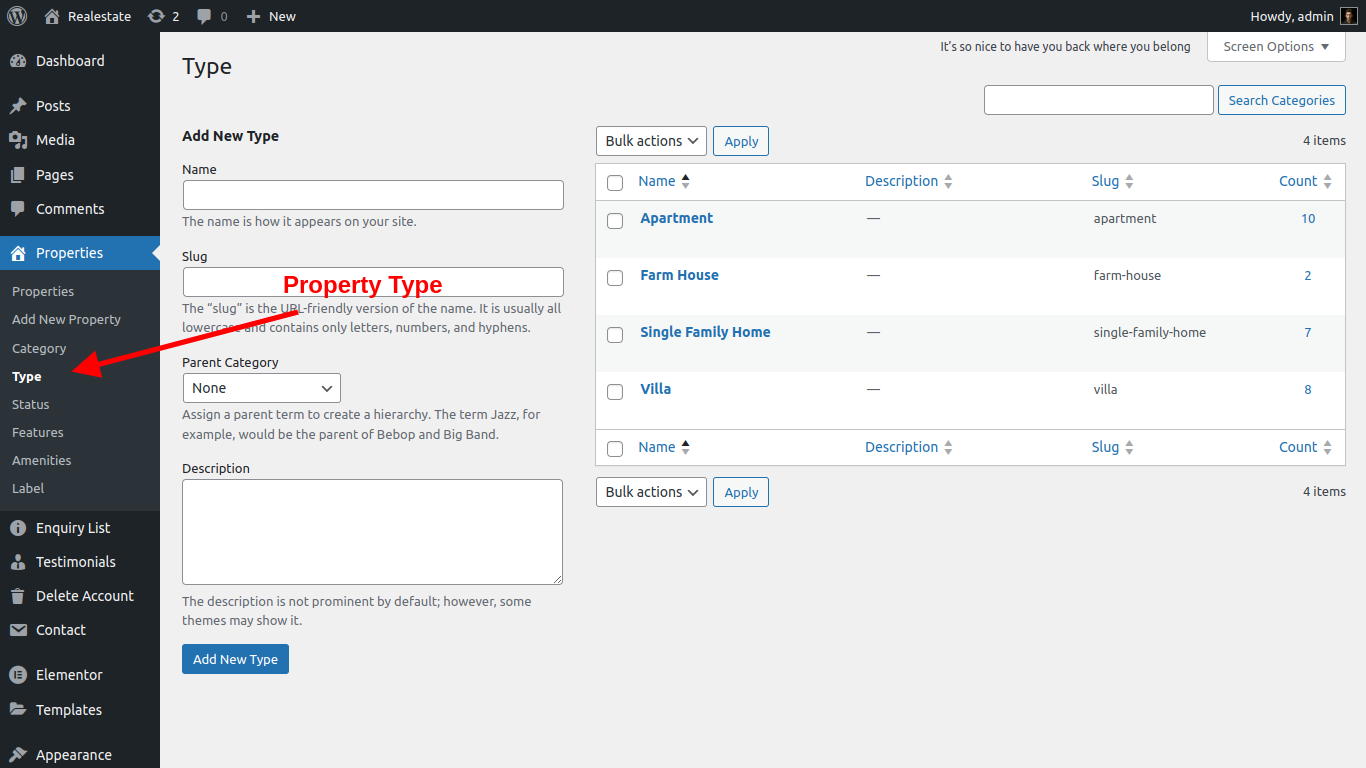Click the admin avatar thumbnail

(x=1349, y=16)
